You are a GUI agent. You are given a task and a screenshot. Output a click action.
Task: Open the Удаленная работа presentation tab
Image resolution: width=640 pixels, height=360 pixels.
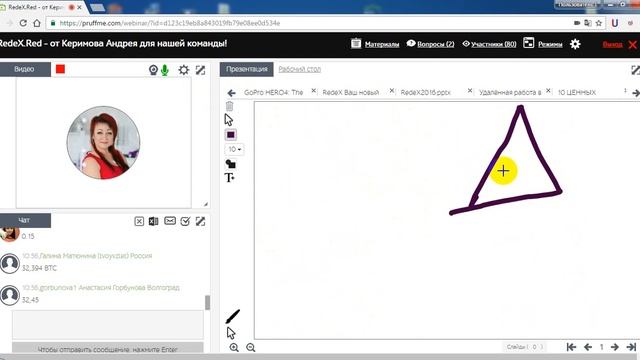[510, 93]
